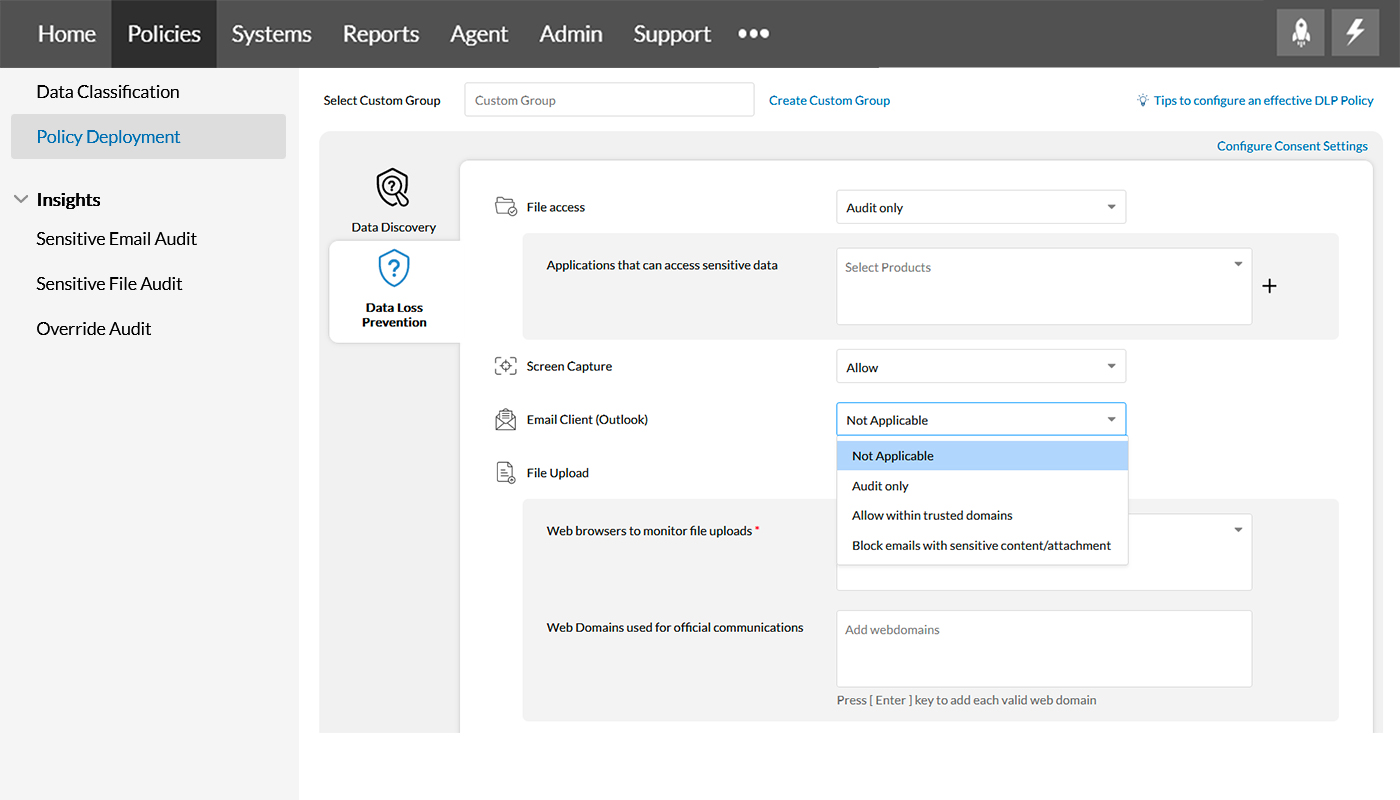The height and width of the screenshot is (800, 1400).
Task: Click the Add webdomains text field
Action: [x=1043, y=648]
